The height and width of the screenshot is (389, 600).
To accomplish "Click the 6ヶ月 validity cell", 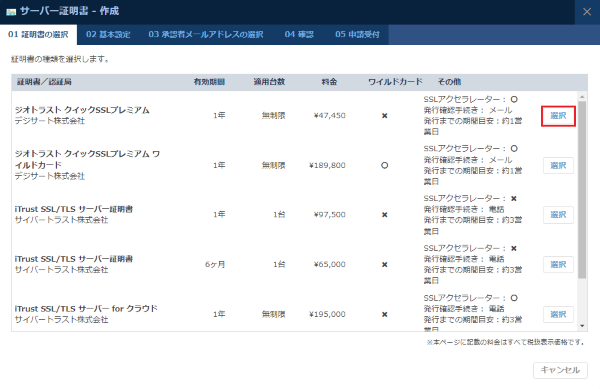I will (x=215, y=264).
